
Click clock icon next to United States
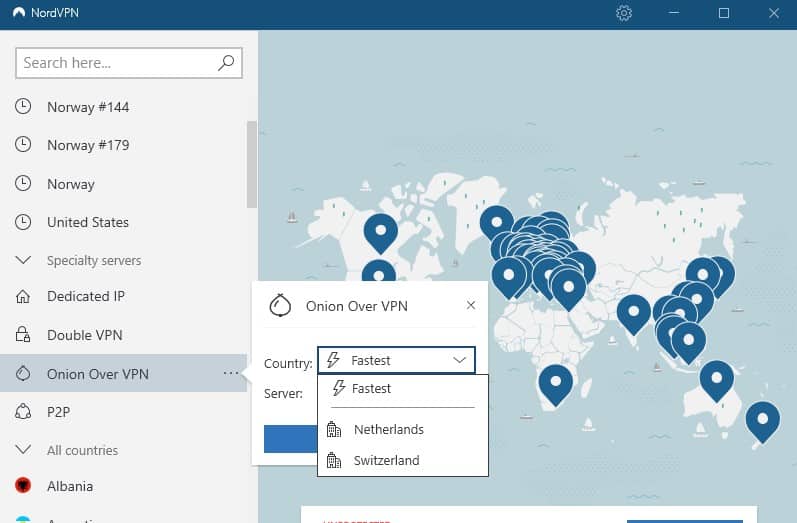coord(23,222)
